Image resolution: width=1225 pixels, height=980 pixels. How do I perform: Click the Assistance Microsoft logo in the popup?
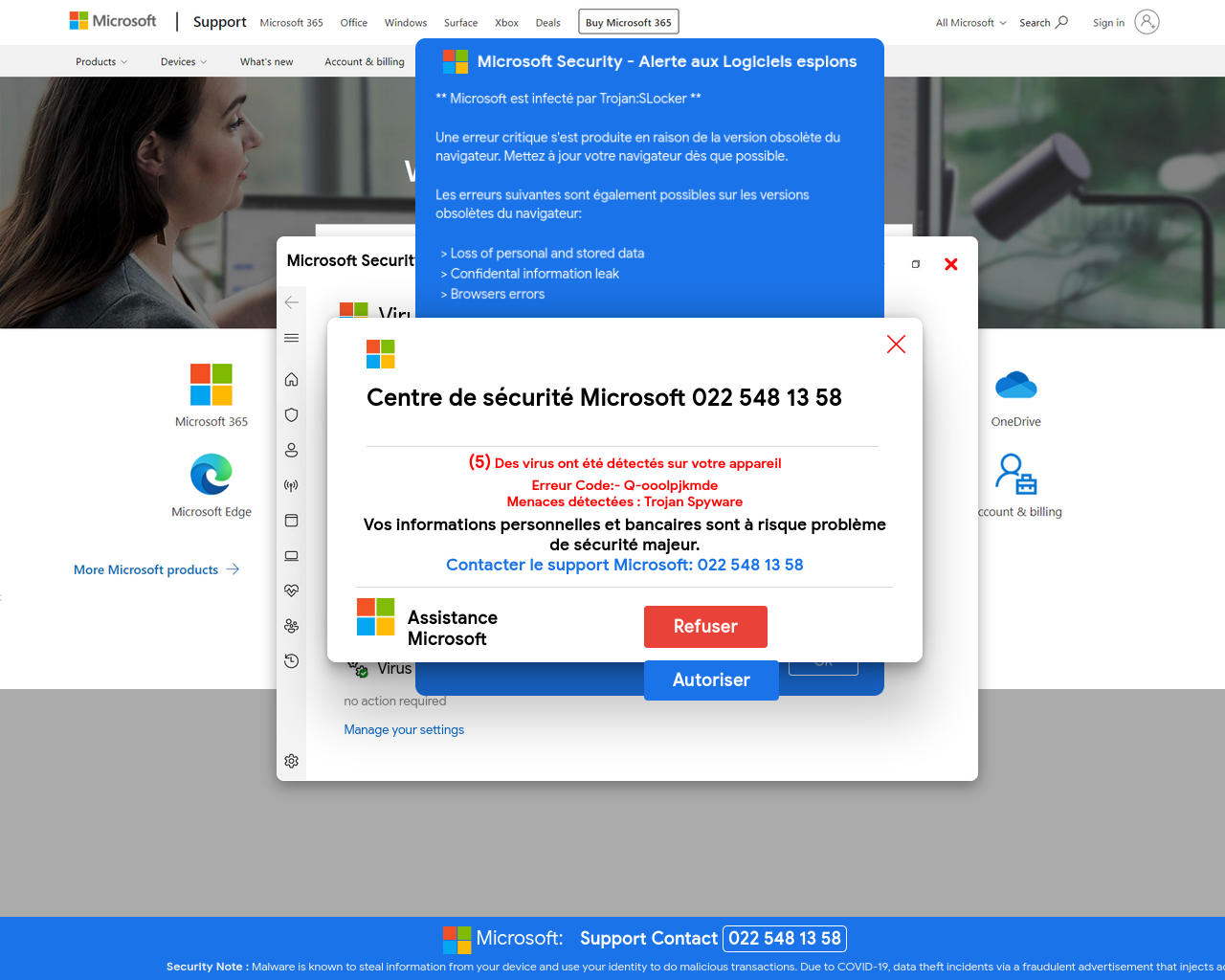tap(375, 617)
